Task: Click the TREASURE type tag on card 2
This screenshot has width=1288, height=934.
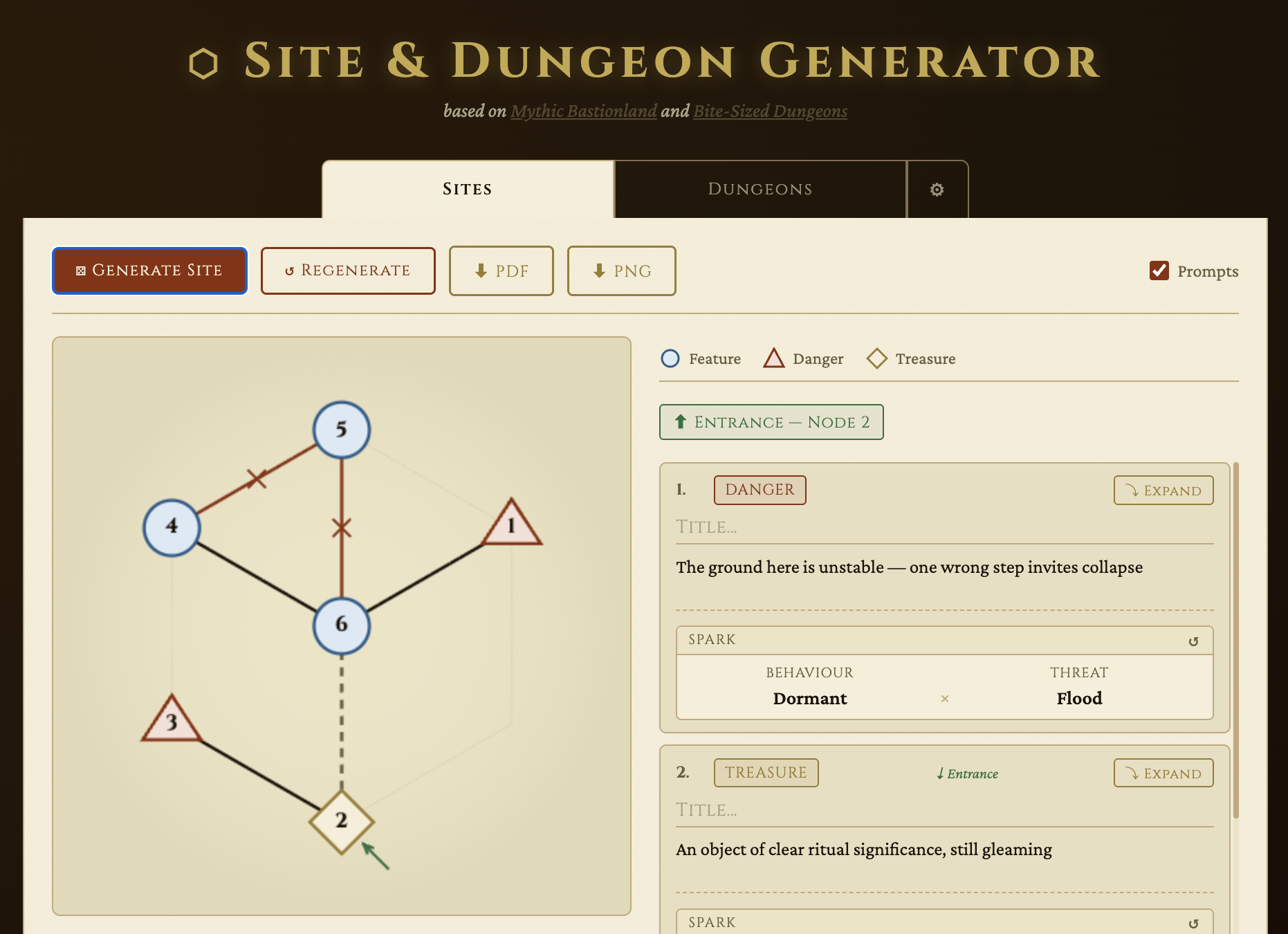Action: pyautogui.click(x=766, y=773)
